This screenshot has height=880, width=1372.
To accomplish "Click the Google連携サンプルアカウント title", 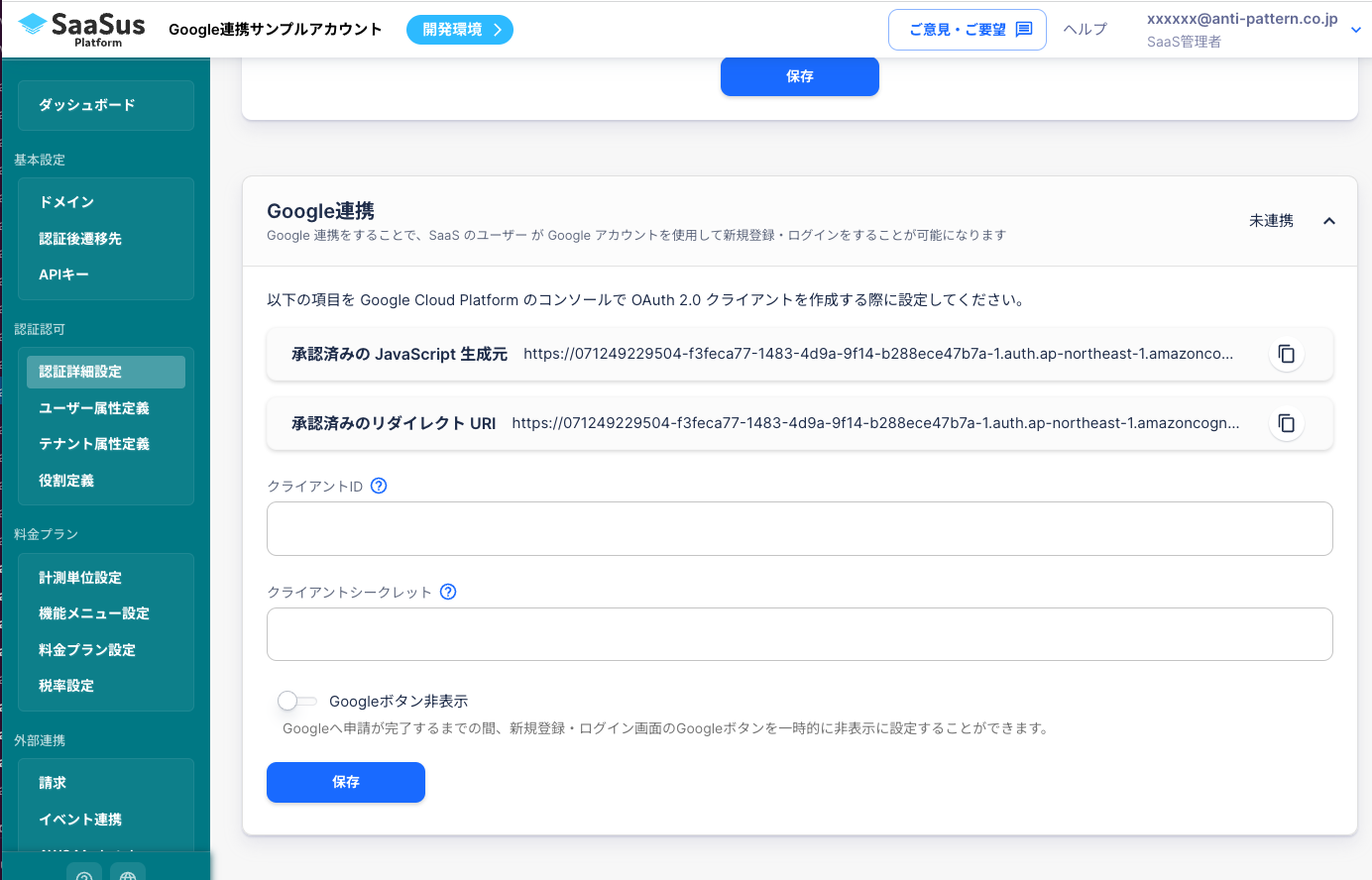I will coord(276,30).
